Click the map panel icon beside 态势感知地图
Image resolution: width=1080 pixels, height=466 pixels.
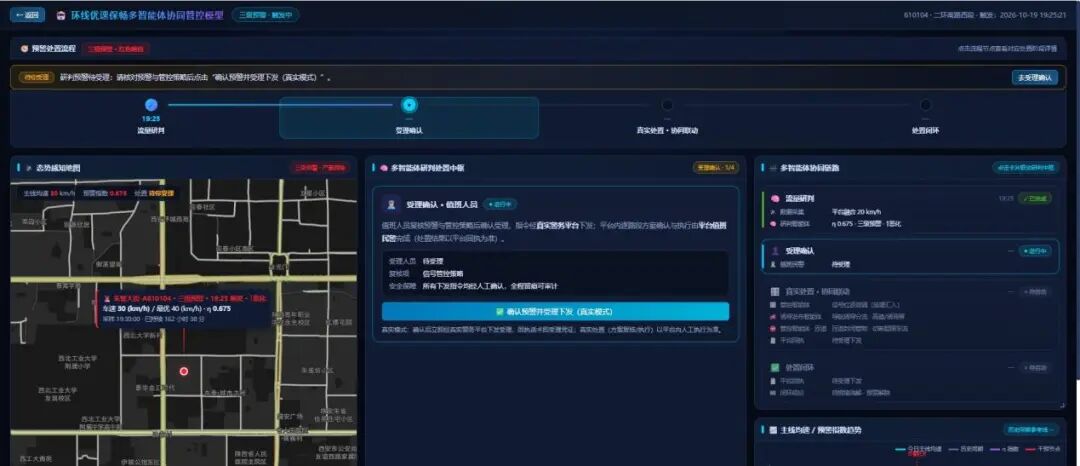coord(29,167)
